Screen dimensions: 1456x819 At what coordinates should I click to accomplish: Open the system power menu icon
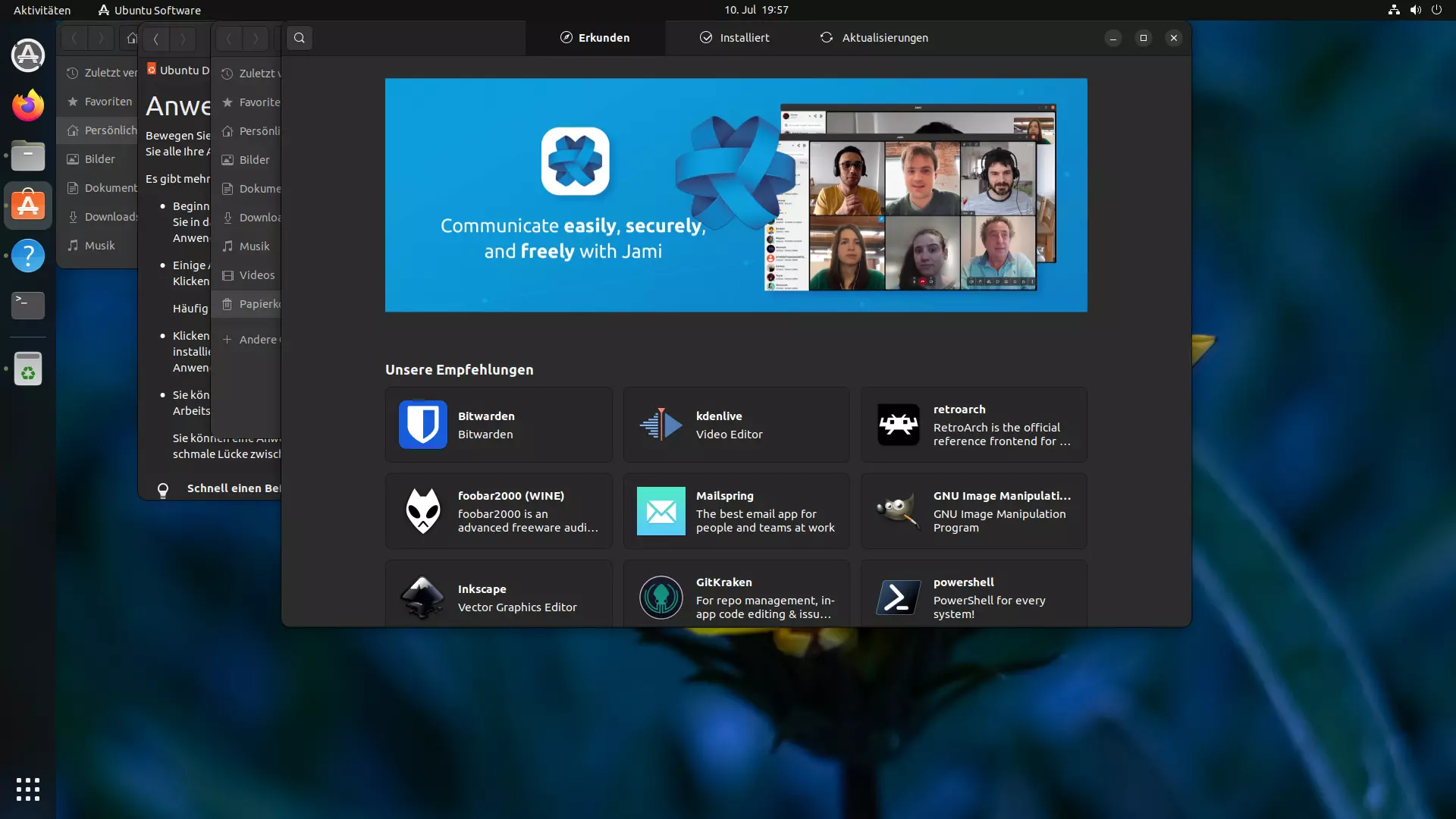point(1436,10)
